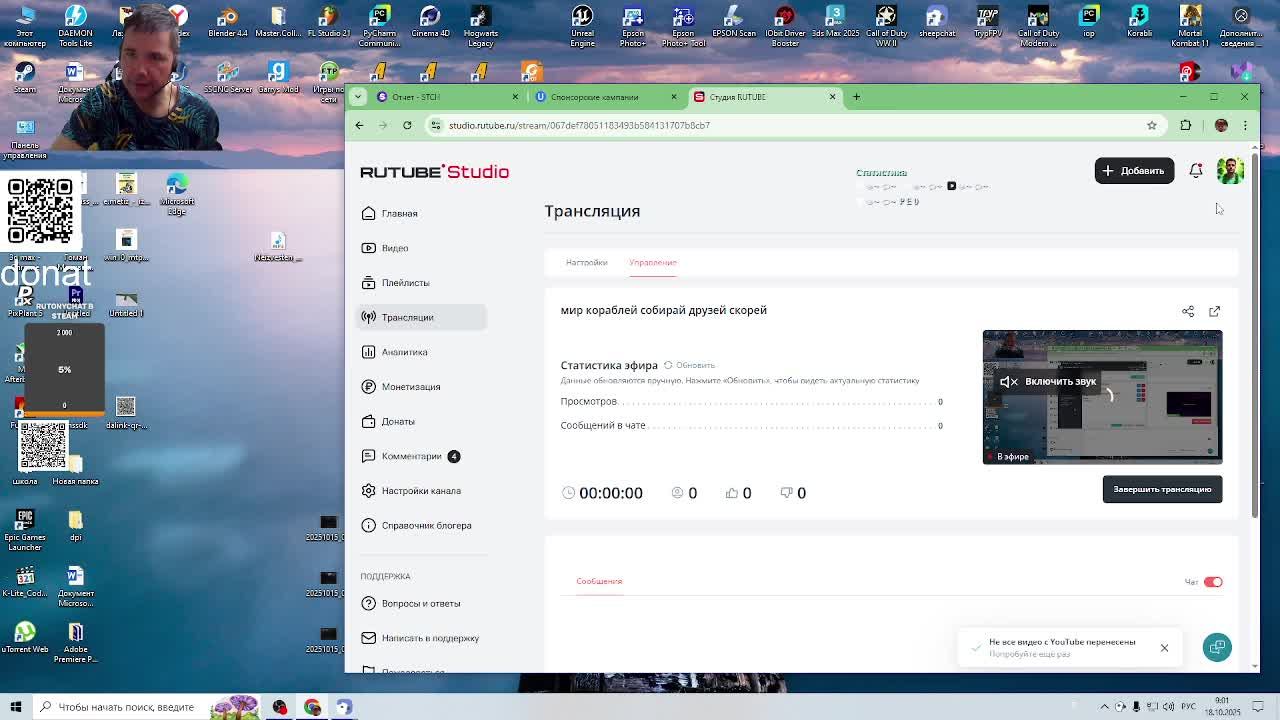This screenshot has height=720, width=1280.
Task: Open uTorrent Web desktop shortcut
Action: 25,638
